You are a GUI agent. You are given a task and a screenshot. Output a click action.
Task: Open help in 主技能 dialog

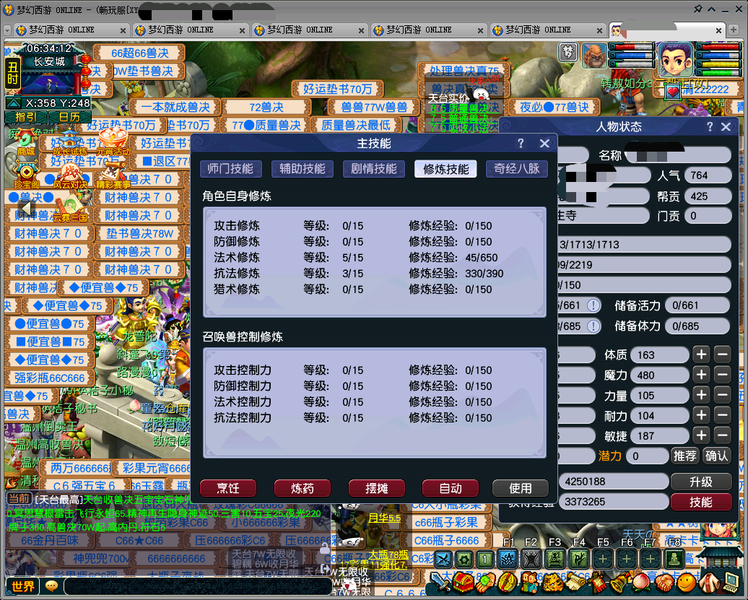tap(521, 143)
